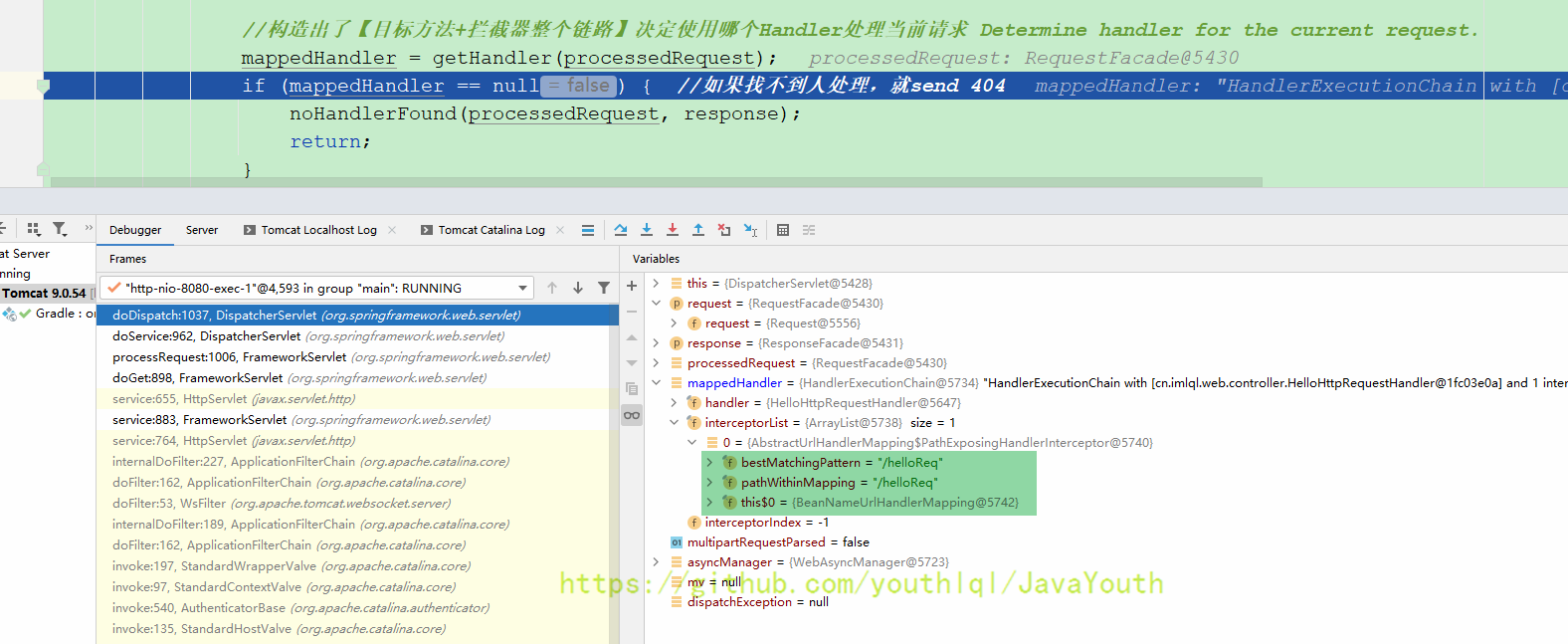
Task: Toggle the show watches glasses icon
Action: tap(632, 415)
